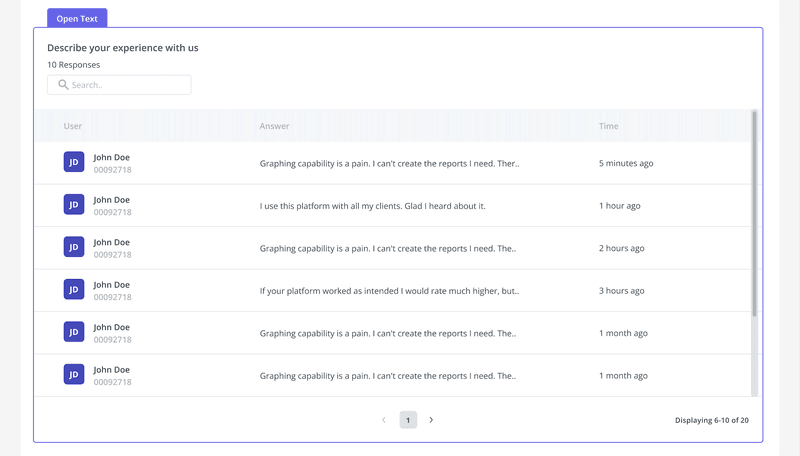The width and height of the screenshot is (800, 456).
Task: Click the Search input field
Action: coord(119,85)
